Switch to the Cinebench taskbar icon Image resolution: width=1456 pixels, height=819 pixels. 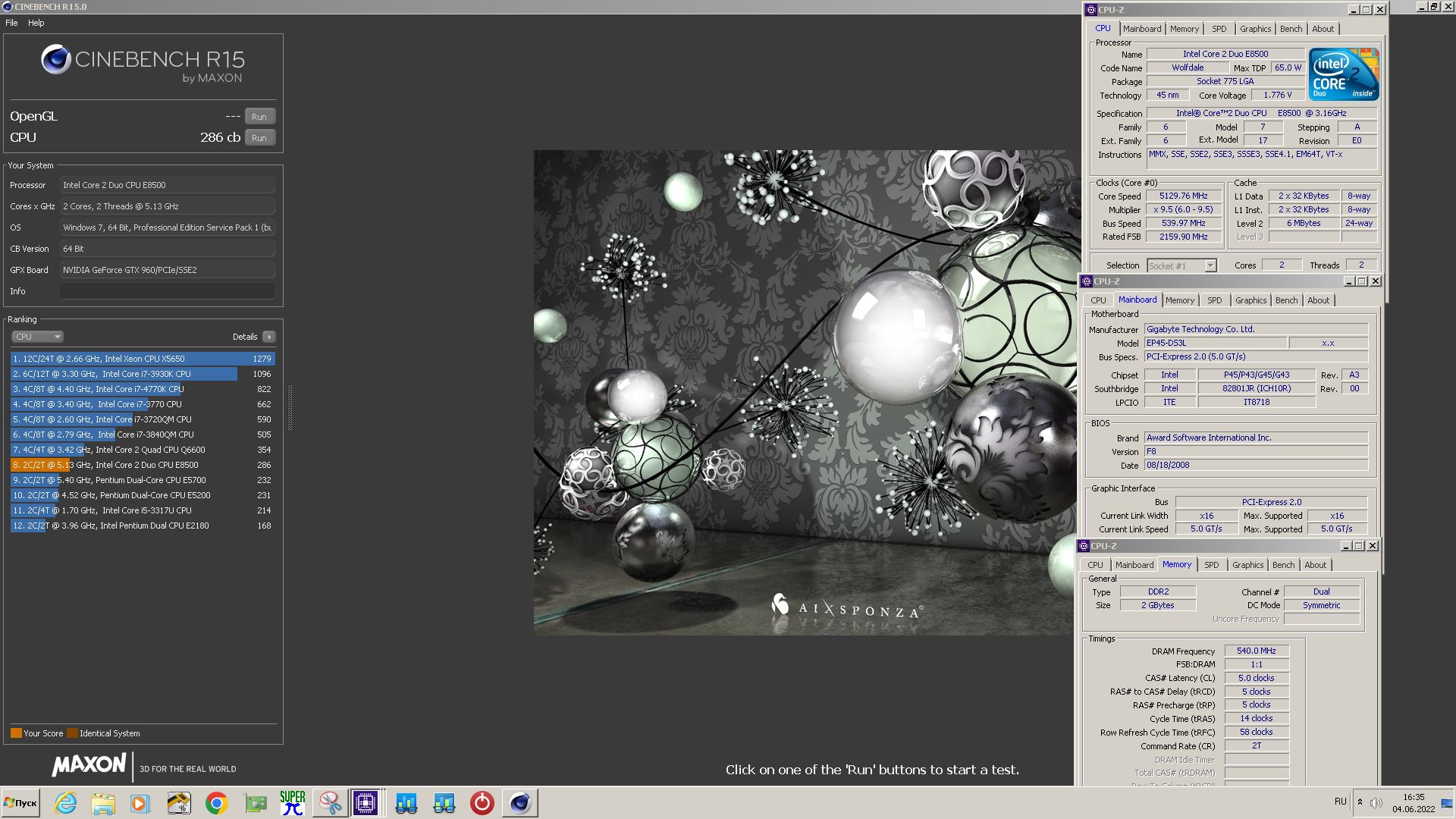(x=520, y=803)
